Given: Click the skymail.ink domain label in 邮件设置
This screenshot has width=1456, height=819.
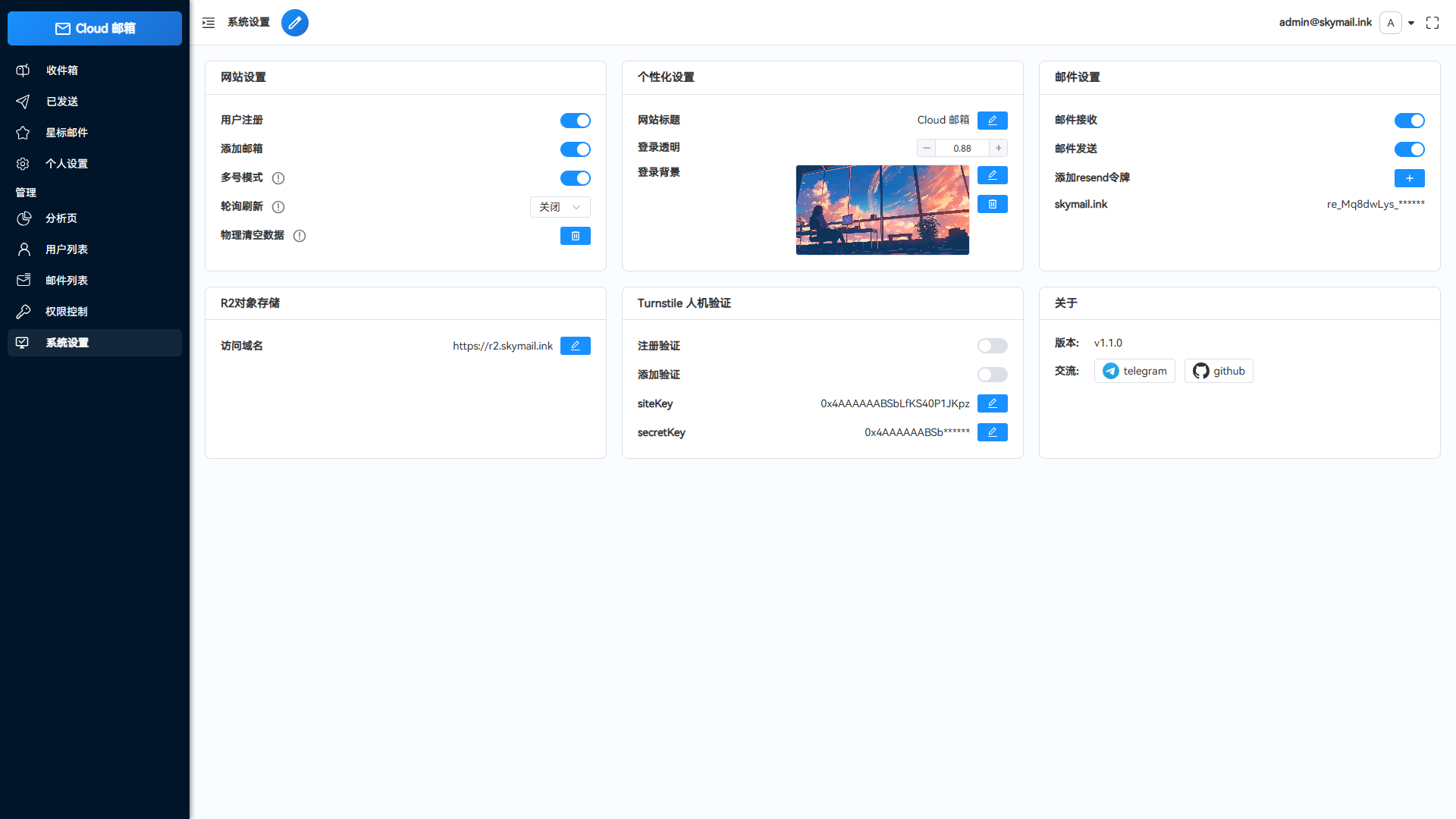Looking at the screenshot, I should [x=1081, y=204].
